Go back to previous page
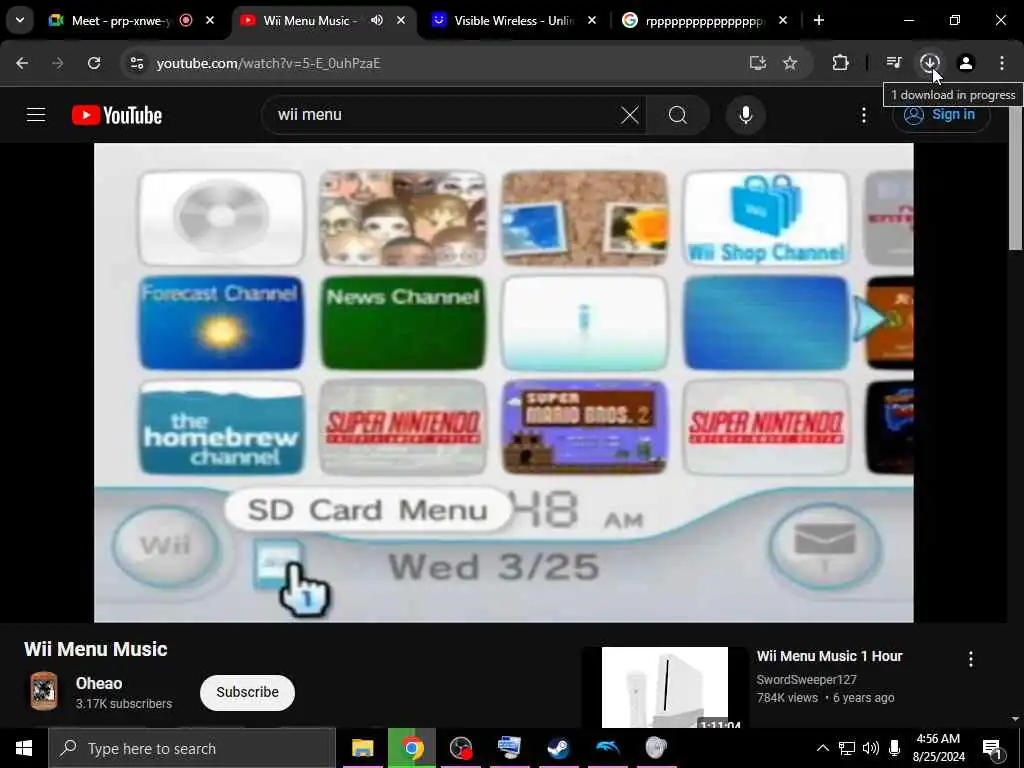Image resolution: width=1024 pixels, height=768 pixels. tap(22, 63)
